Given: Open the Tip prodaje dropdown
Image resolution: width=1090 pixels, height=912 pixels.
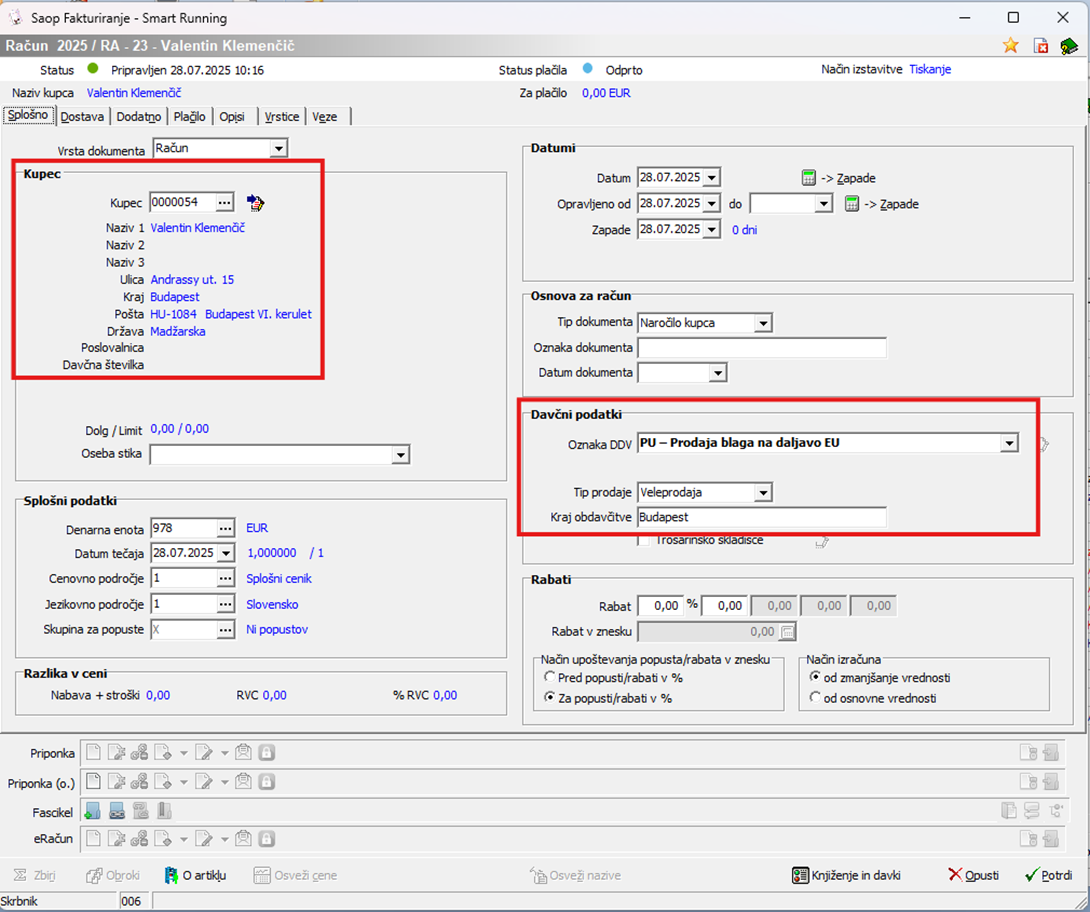Looking at the screenshot, I should (763, 493).
